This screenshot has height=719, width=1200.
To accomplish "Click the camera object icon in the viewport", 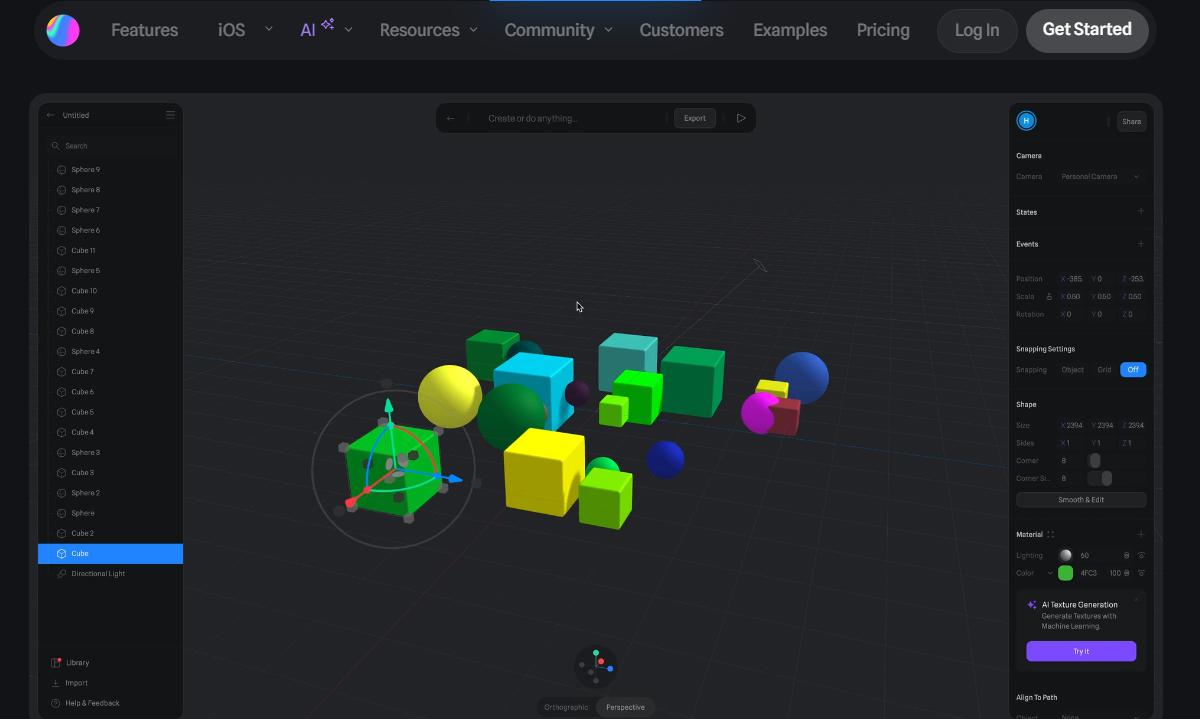I will pos(760,265).
